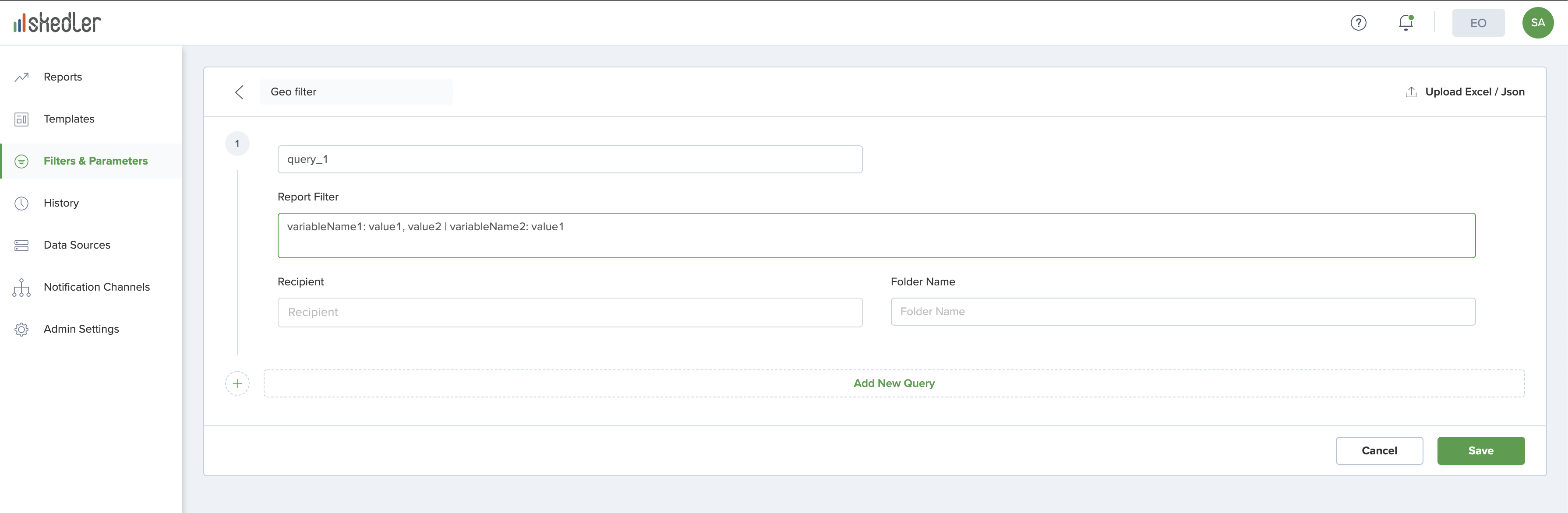Click the Data Sources server icon

pos(21,245)
